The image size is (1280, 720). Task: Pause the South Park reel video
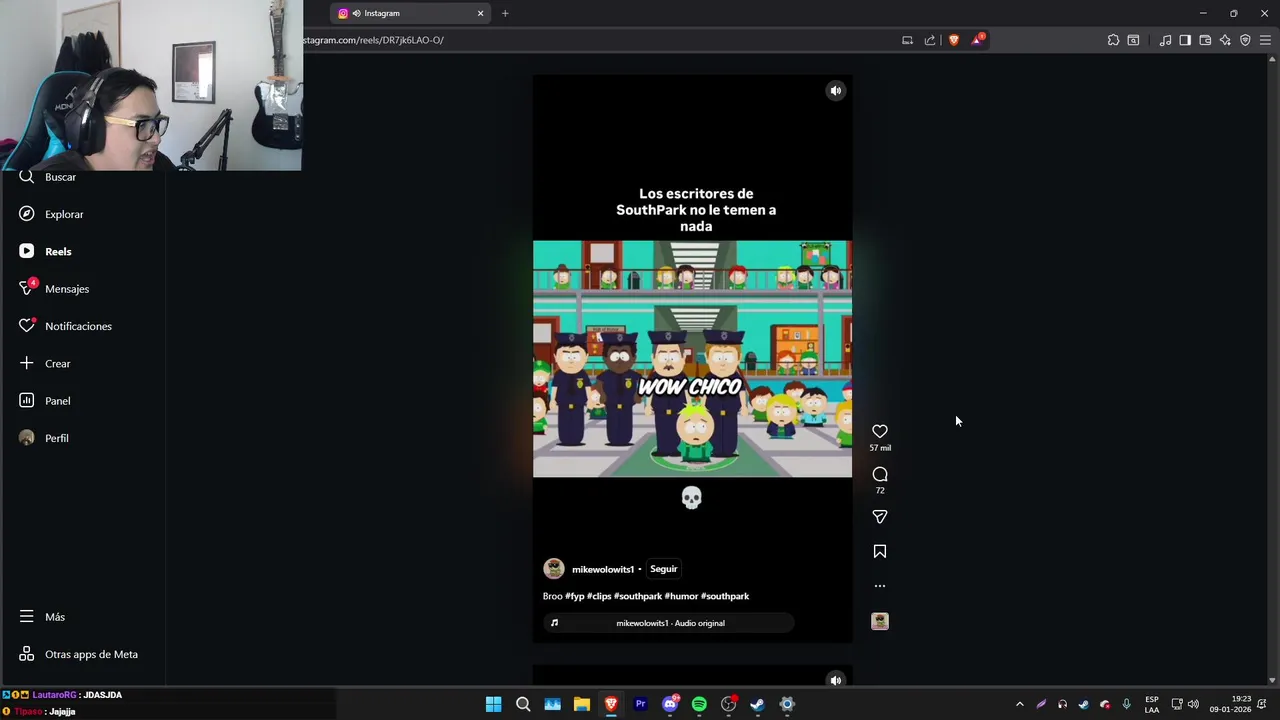pos(692,358)
